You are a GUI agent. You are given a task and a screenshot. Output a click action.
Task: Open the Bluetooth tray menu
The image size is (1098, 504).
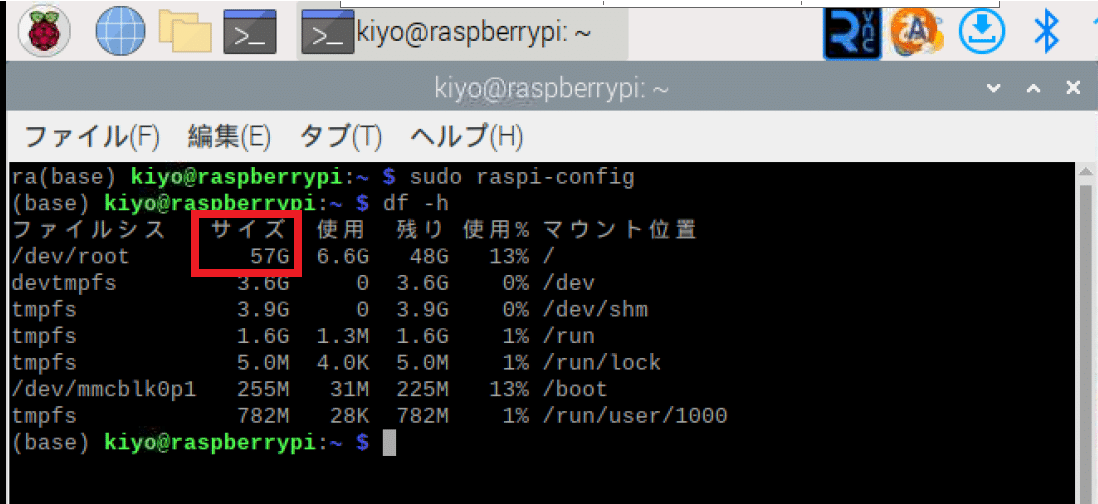click(x=1046, y=31)
